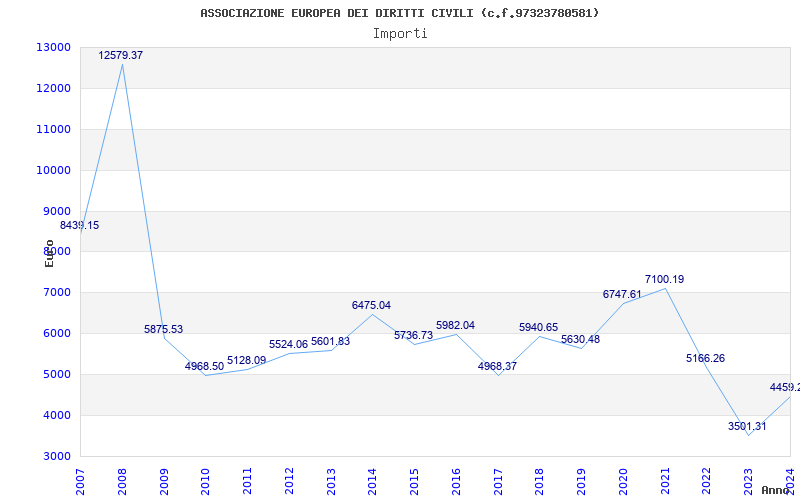Click the 2007 x-axis year label
The image size is (800, 500).
point(80,482)
